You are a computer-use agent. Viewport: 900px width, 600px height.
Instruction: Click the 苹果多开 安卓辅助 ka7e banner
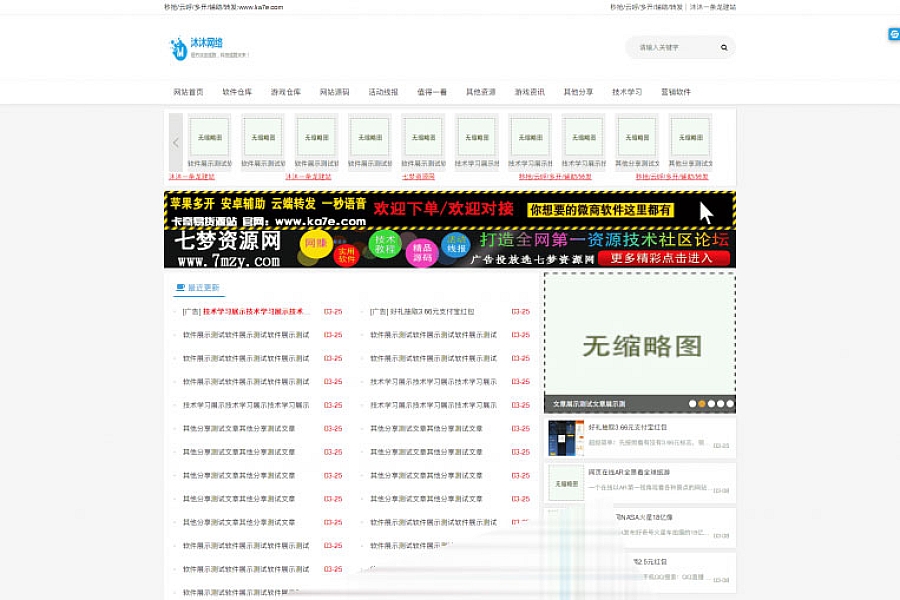pyautogui.click(x=449, y=210)
